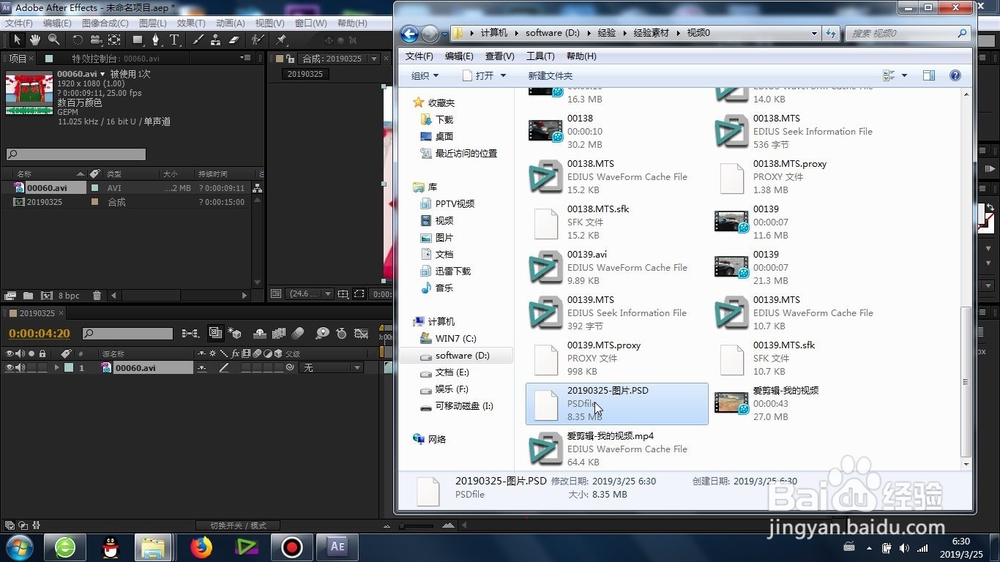Open Explorer 工具(T) menu
The image size is (1000, 562).
[540, 56]
